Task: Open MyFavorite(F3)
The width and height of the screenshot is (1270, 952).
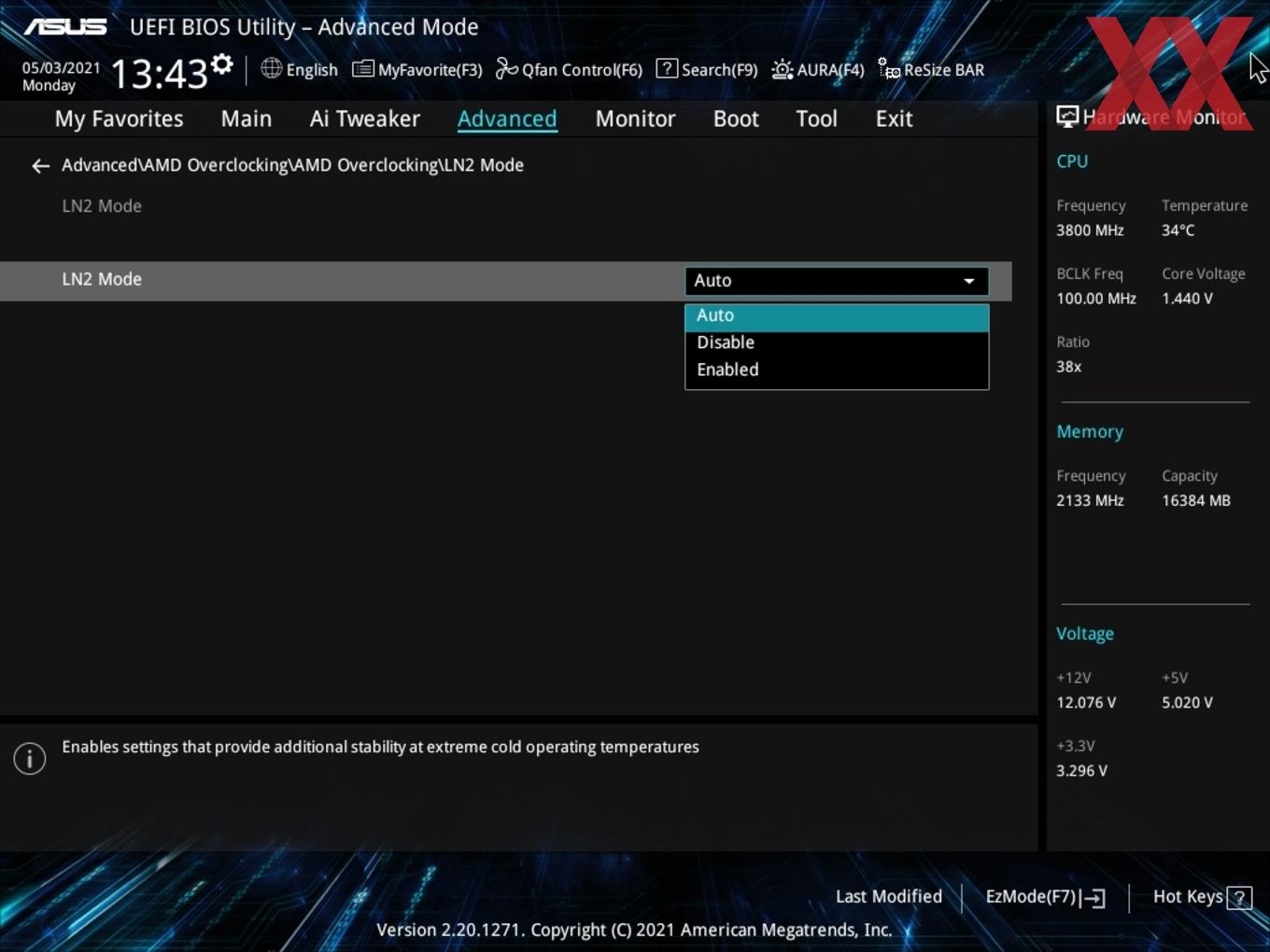Action: 417,69
